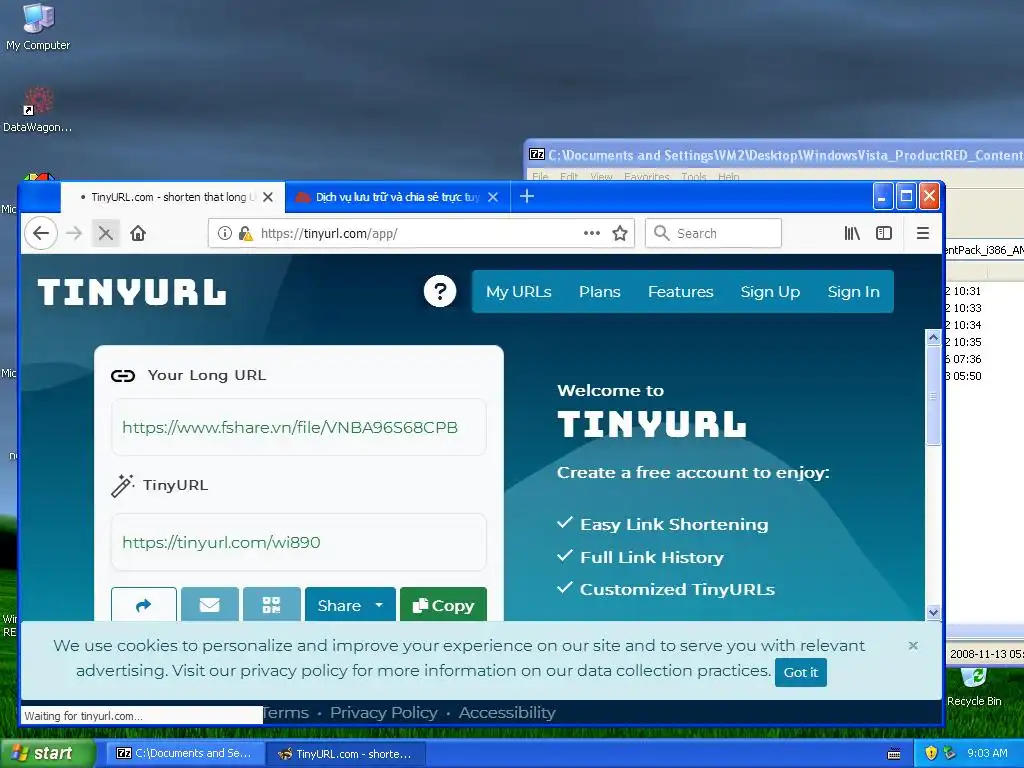1024x768 pixels.
Task: Click the Your Long URL input field
Action: click(x=299, y=427)
